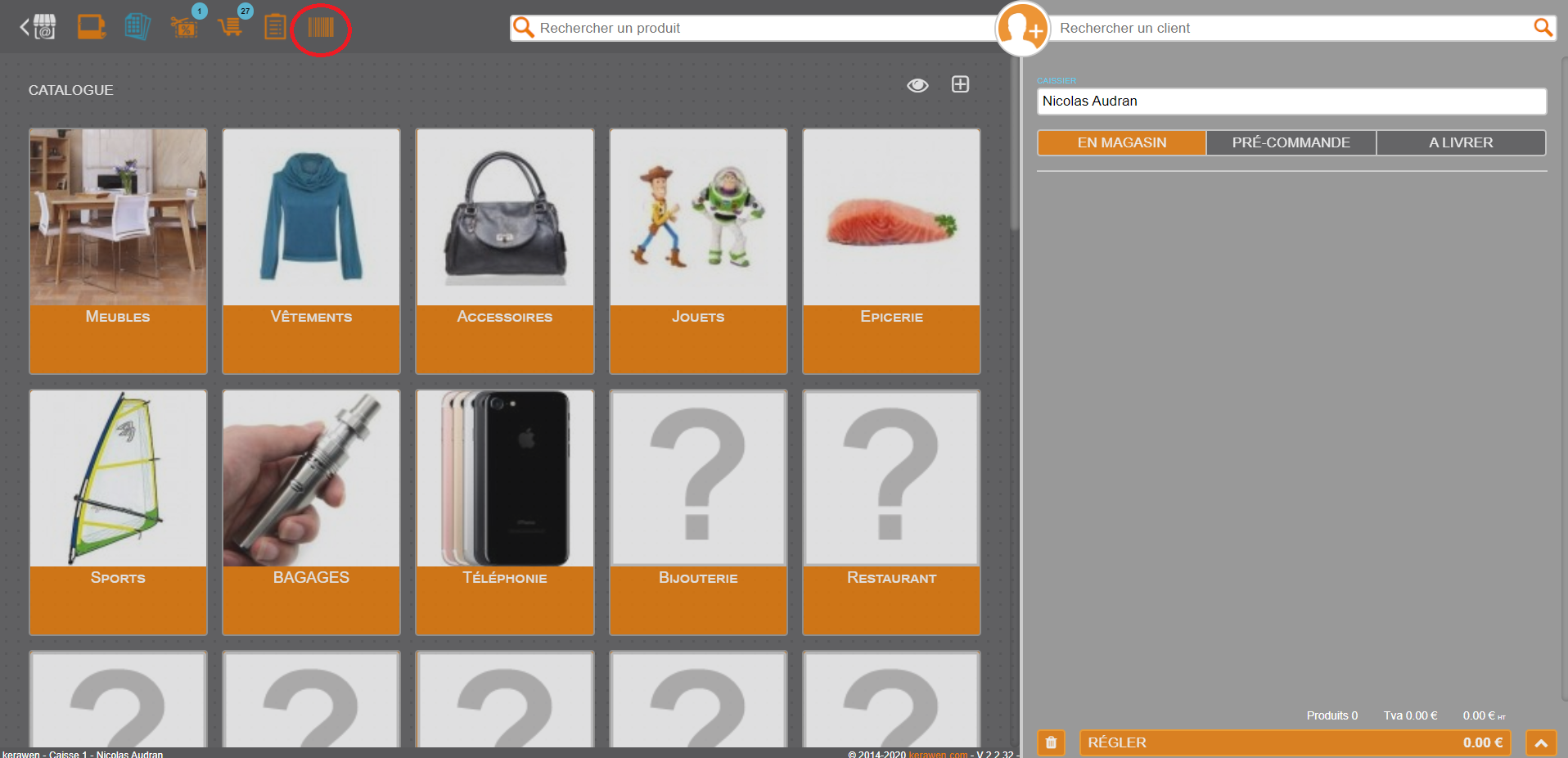Toggle catalogue visibility with eye icon
The width and height of the screenshot is (1568, 758).
click(x=917, y=85)
